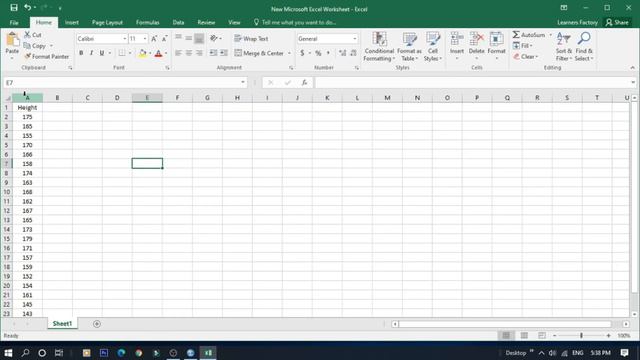This screenshot has width=640, height=360.
Task: Apply Percent Style format
Action: [x=318, y=53]
